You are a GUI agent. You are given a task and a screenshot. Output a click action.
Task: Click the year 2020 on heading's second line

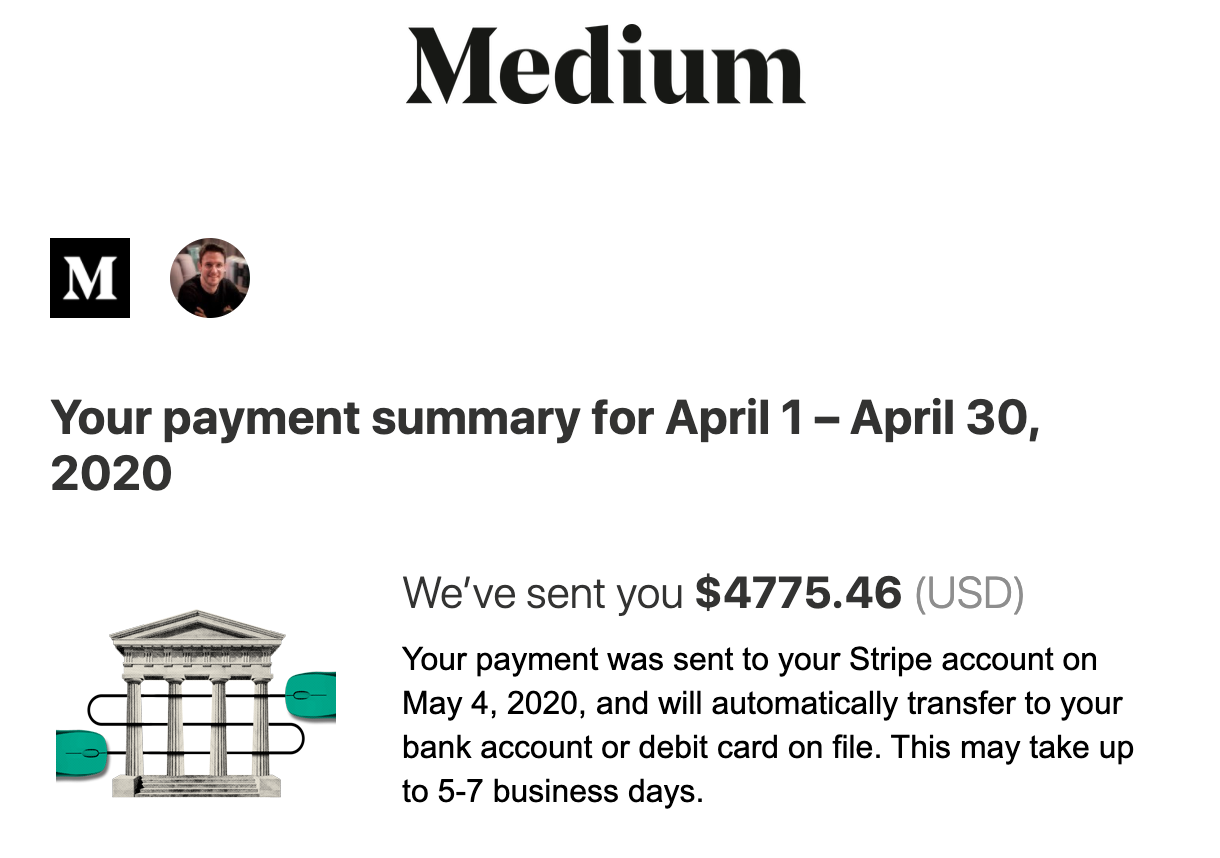(111, 473)
